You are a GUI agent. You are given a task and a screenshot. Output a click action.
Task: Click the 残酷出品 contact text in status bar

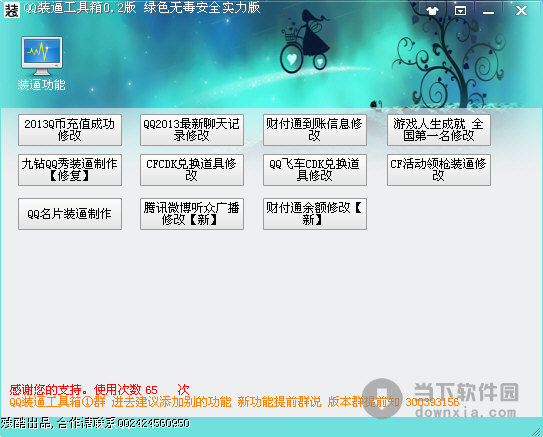pyautogui.click(x=95, y=423)
